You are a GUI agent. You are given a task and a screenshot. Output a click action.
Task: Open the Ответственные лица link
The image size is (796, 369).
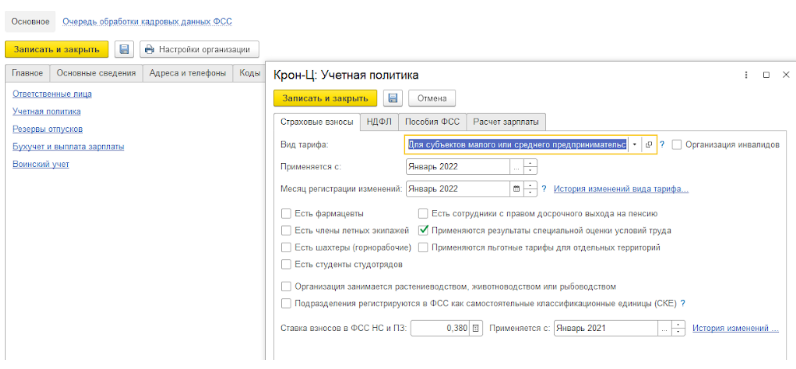pos(52,94)
